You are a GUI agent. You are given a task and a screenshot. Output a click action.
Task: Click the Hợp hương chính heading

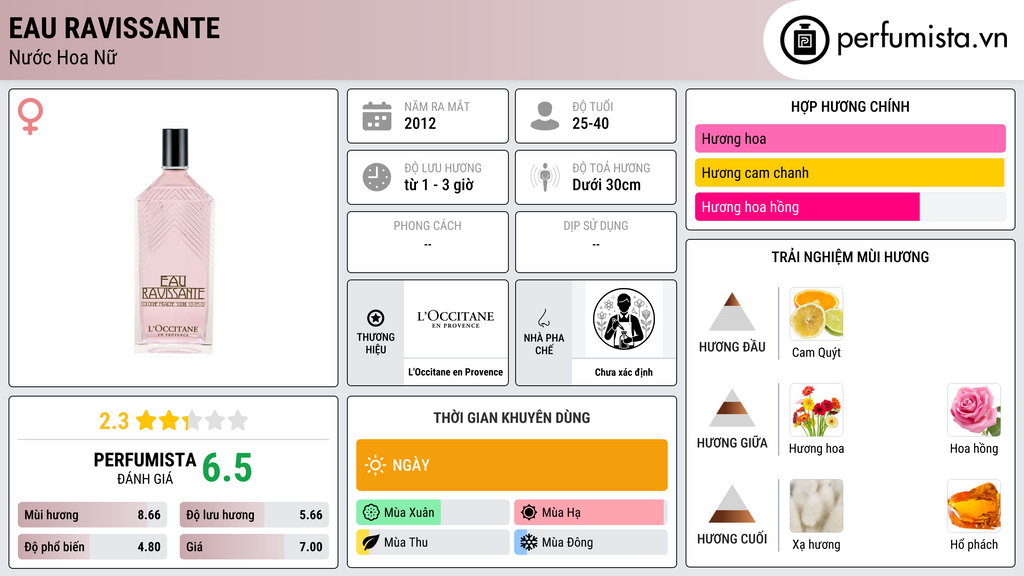[850, 106]
